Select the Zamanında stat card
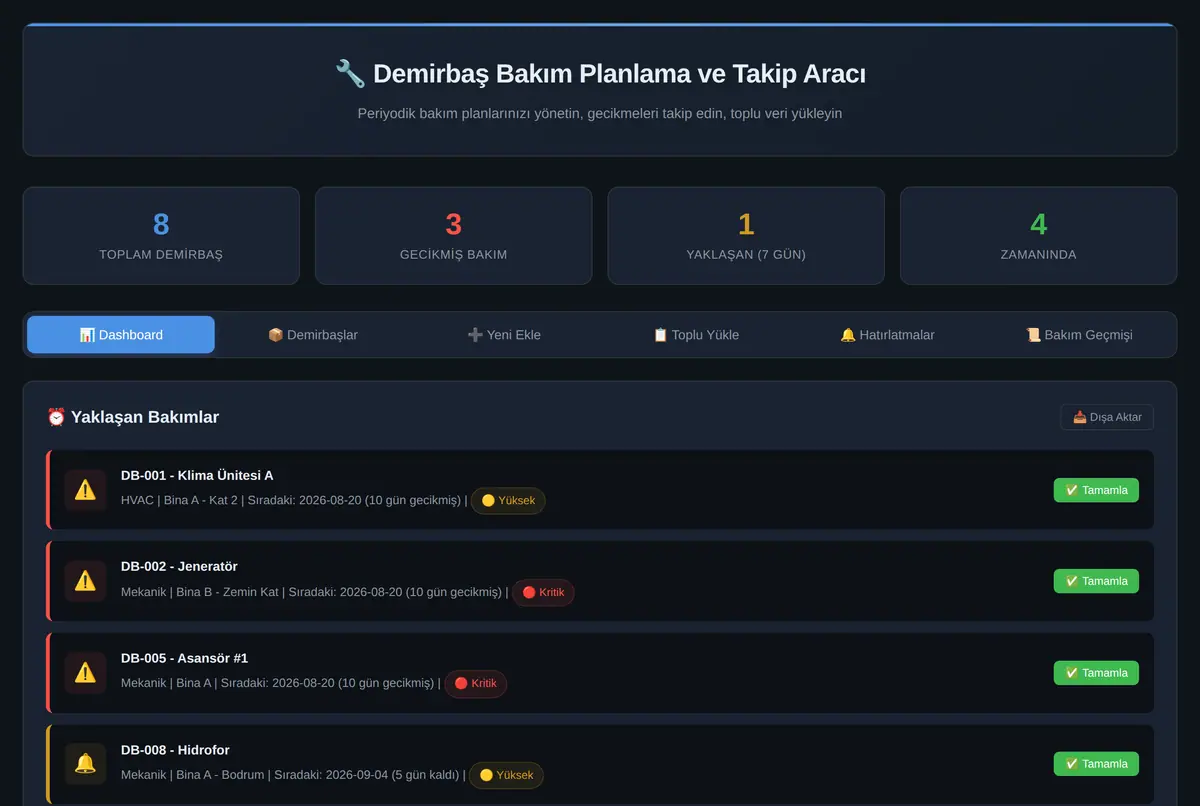Screen dimensions: 1200x806 (x=1038, y=236)
